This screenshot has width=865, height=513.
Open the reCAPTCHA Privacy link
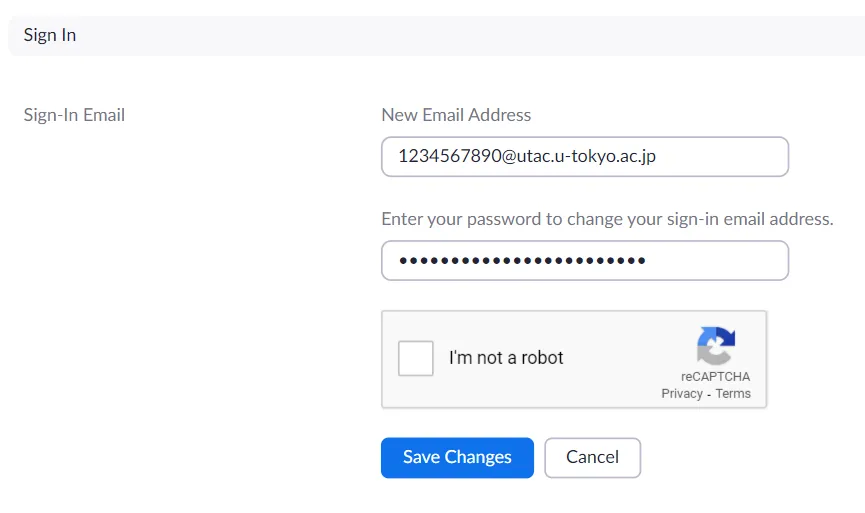tap(682, 394)
